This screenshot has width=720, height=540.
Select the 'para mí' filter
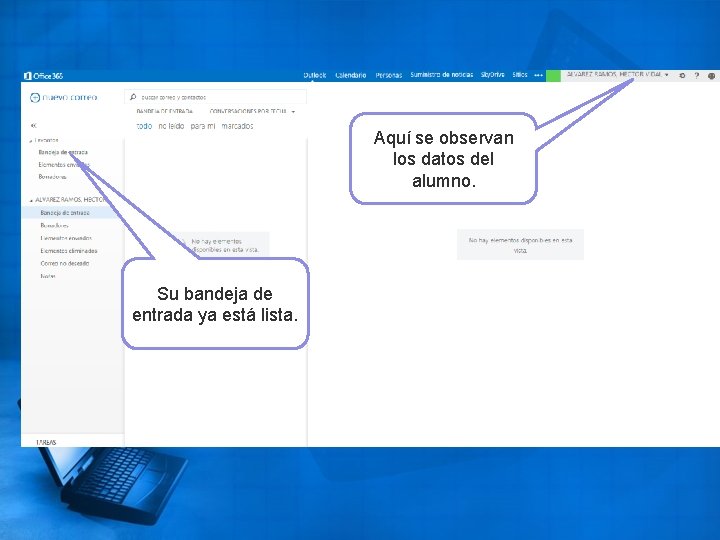click(202, 126)
